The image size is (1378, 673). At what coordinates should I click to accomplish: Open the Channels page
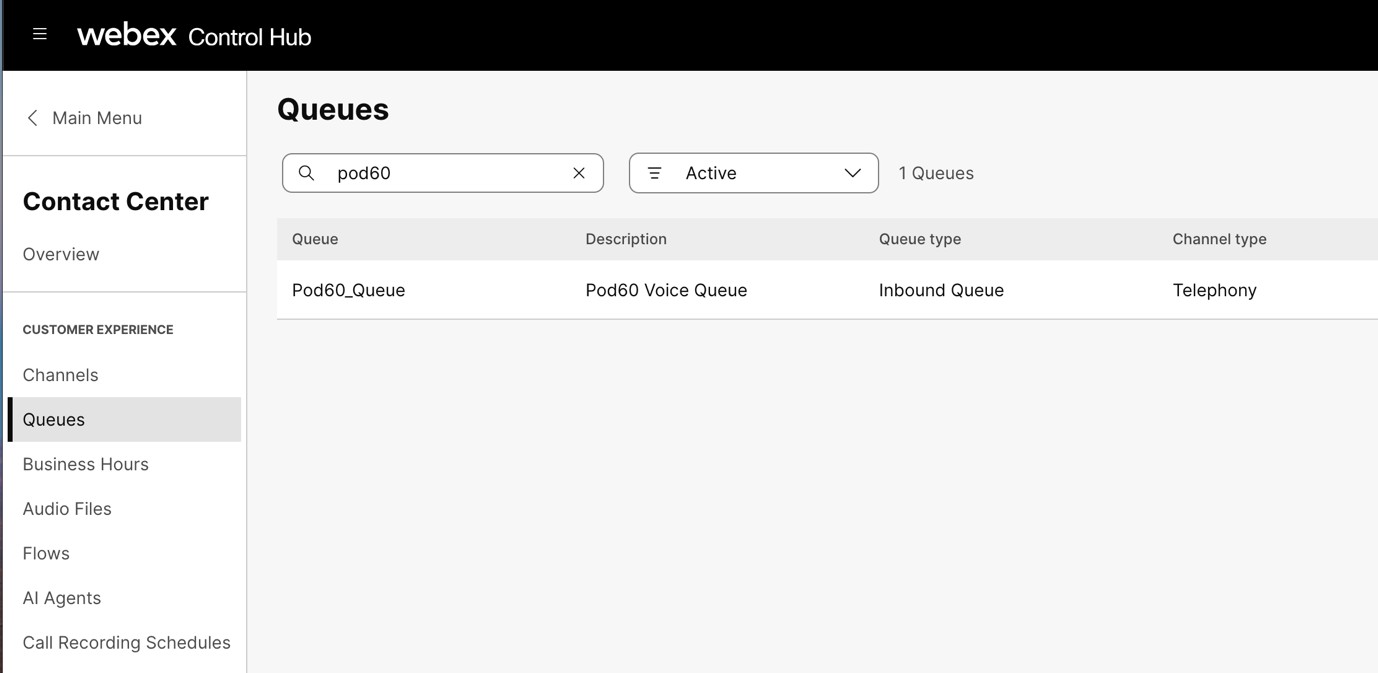[61, 375]
